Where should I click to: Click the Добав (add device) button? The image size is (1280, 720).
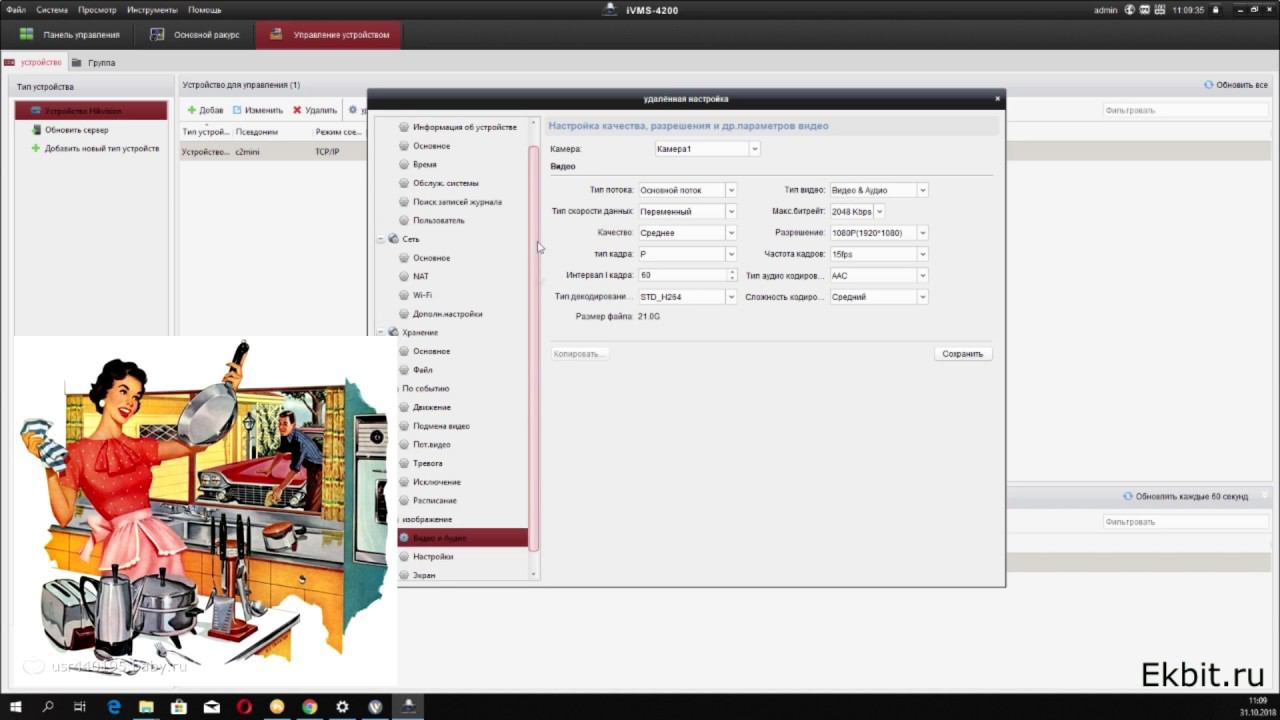205,110
